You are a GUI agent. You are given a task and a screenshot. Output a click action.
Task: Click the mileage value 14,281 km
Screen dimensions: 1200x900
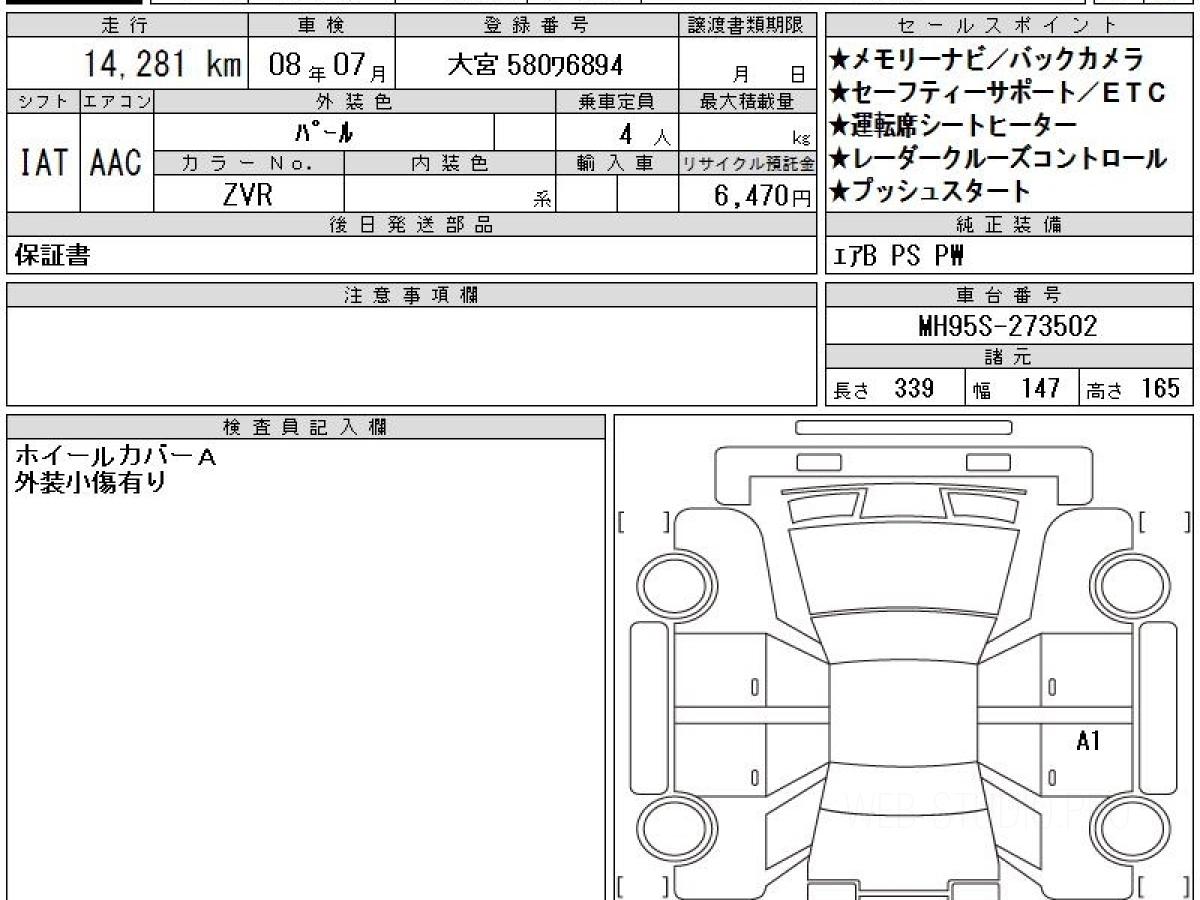tap(162, 64)
